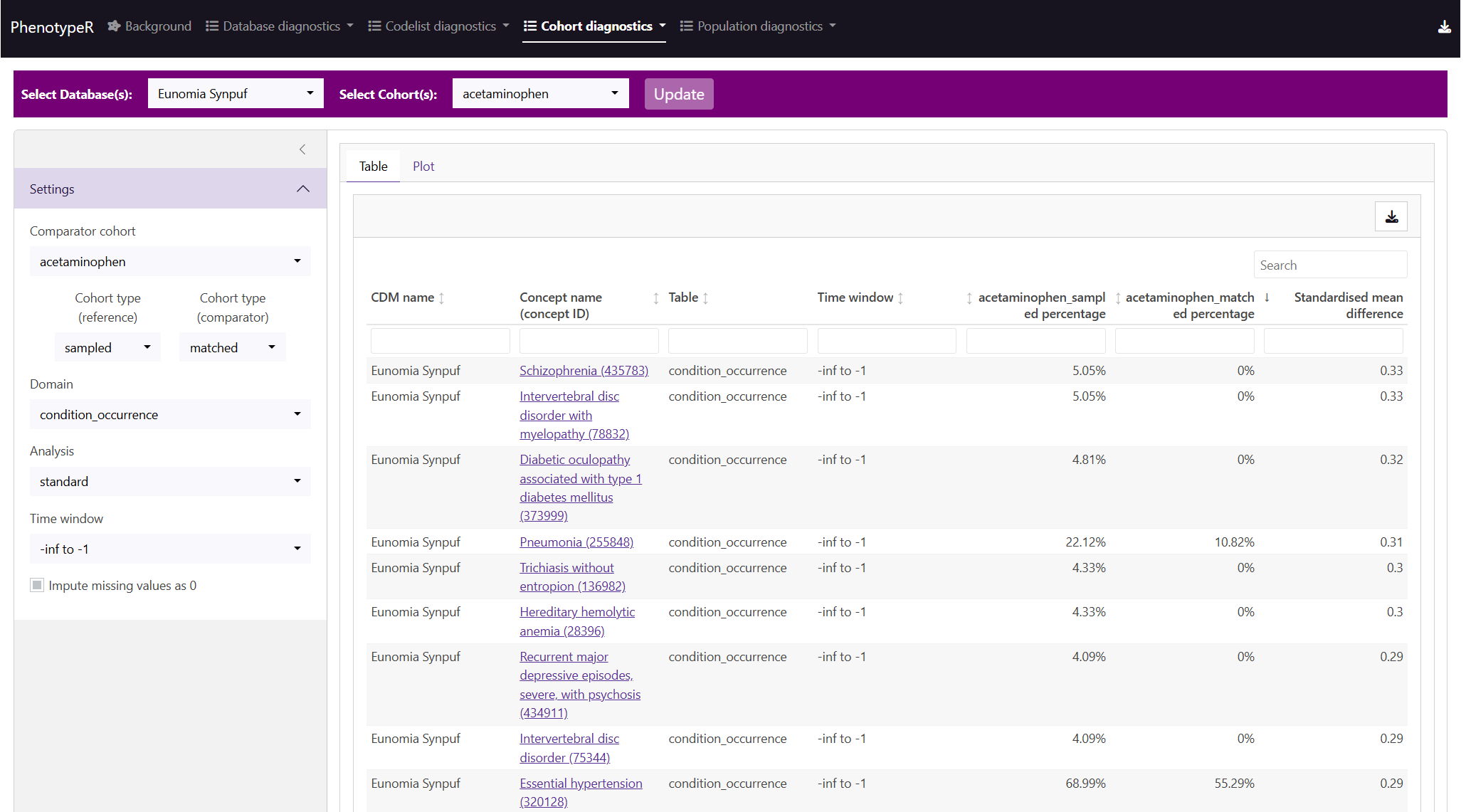Open the Domain condition_occurrence dropdown
Screen dimensions: 1466x812
[170, 414]
